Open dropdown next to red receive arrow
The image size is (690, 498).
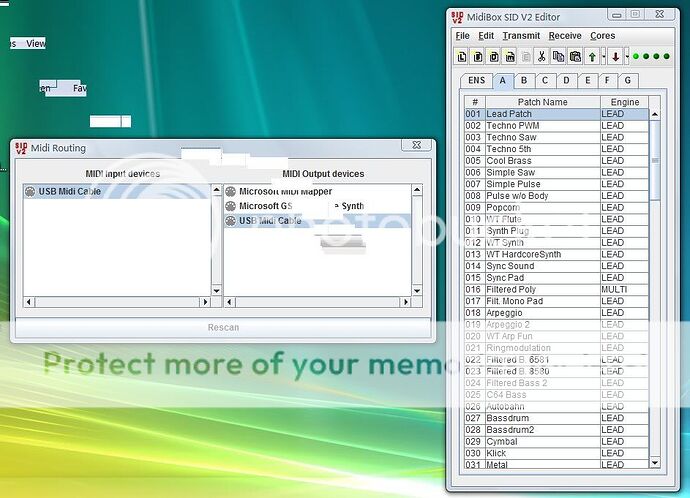click(x=627, y=57)
